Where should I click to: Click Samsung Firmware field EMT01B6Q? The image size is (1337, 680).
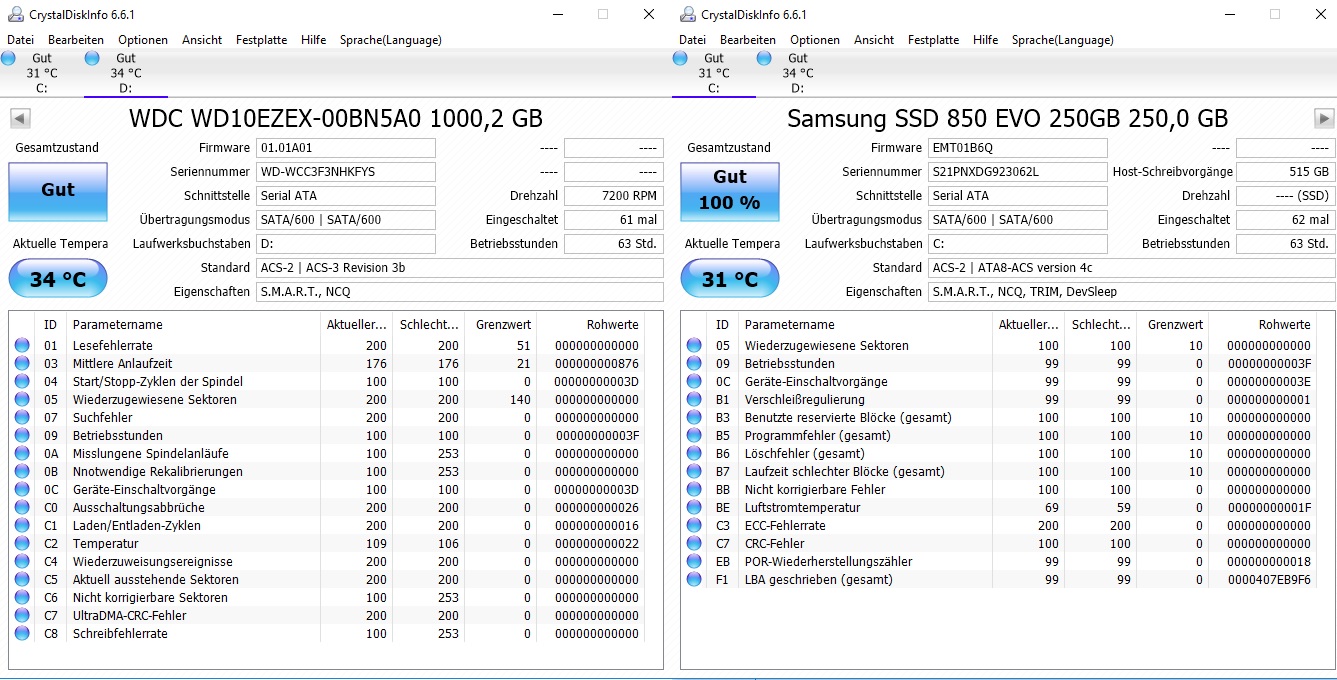click(1018, 148)
